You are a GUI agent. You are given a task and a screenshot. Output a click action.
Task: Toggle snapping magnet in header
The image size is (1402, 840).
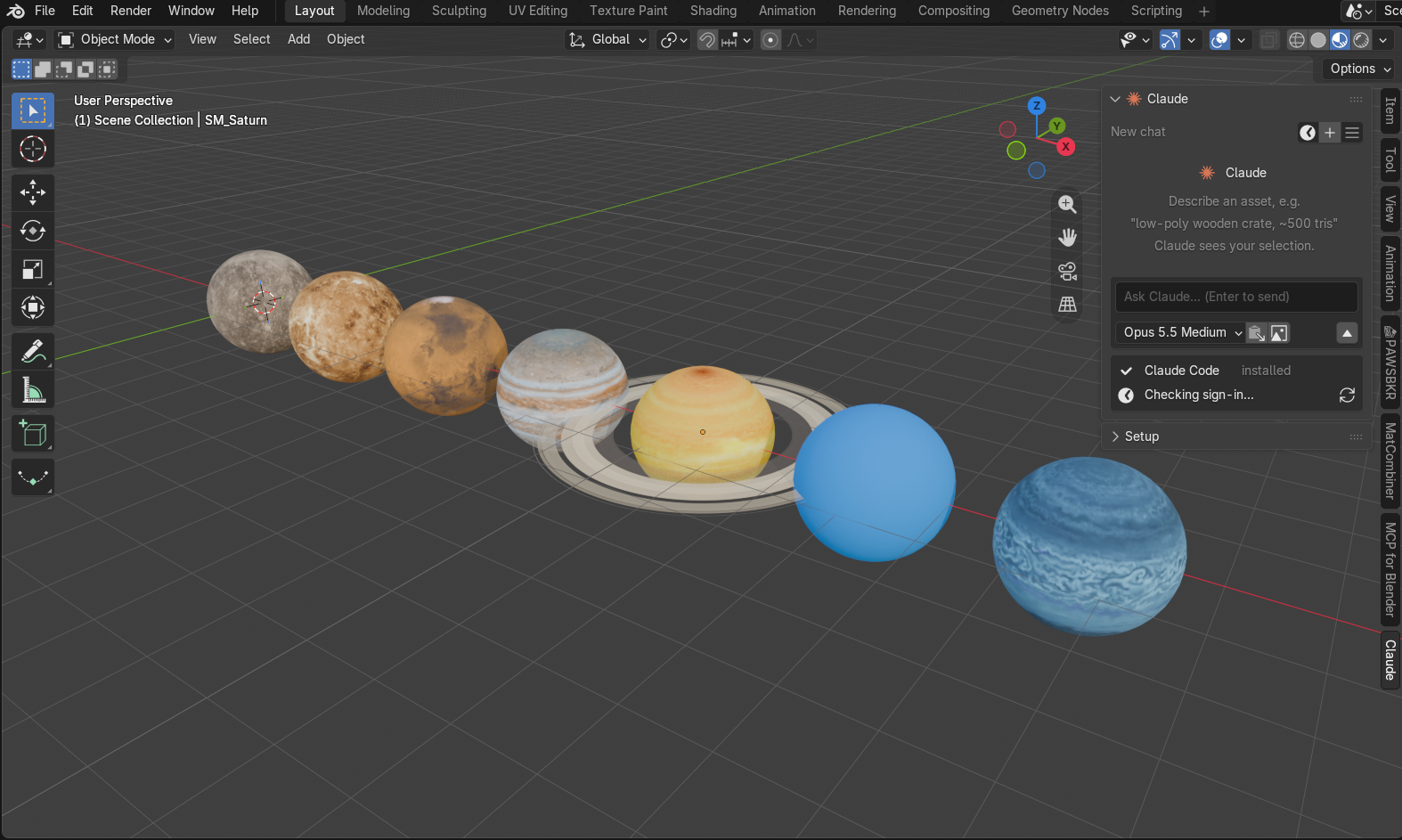pyautogui.click(x=707, y=39)
